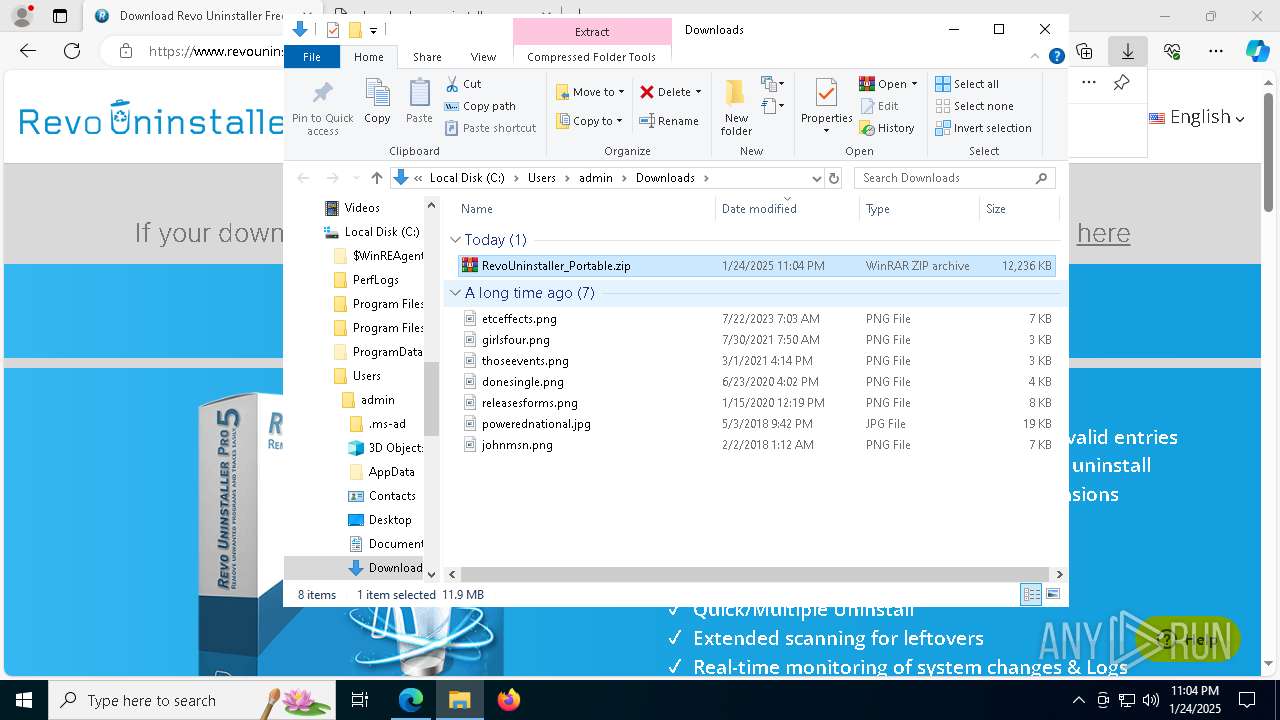This screenshot has height=720, width=1280.
Task: Open Move to dropdown
Action: [590, 92]
